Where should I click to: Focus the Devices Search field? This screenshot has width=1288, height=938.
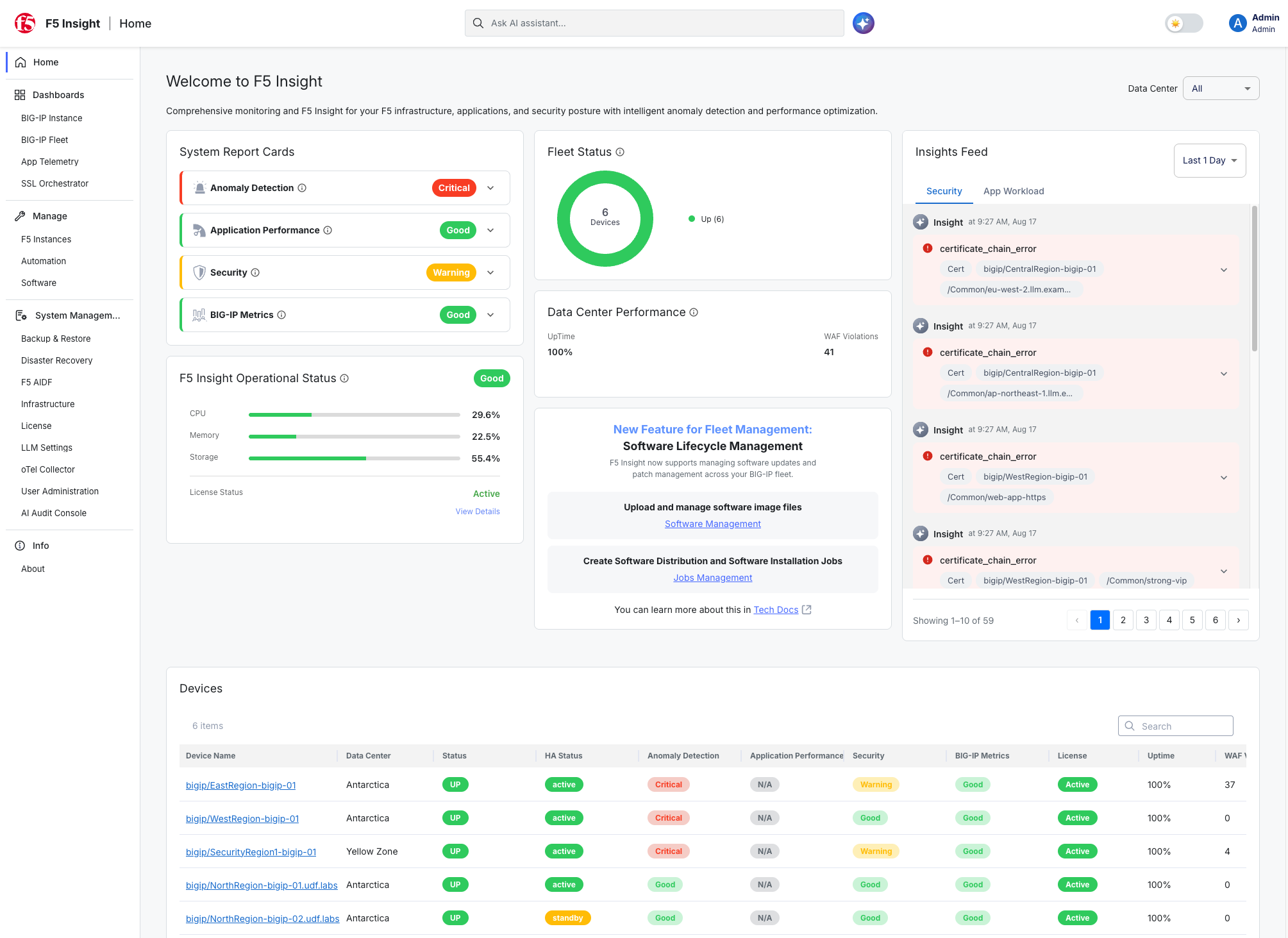click(1175, 726)
